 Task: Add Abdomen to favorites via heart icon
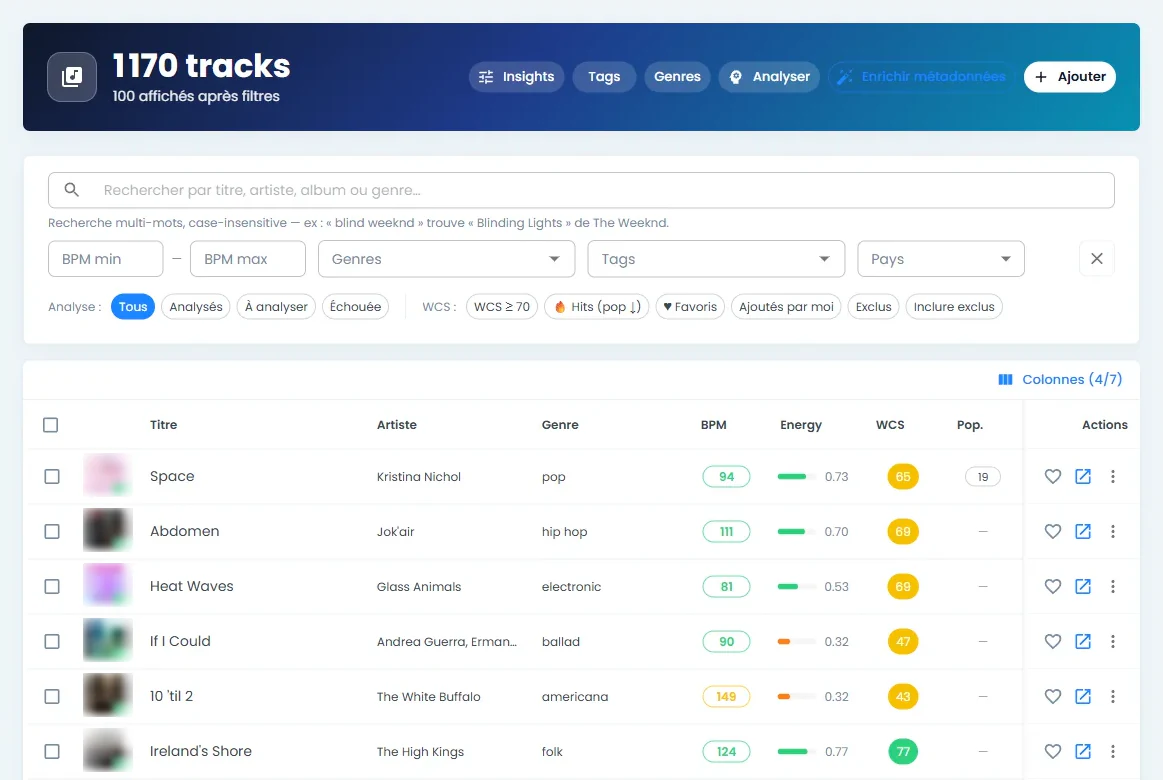1052,532
